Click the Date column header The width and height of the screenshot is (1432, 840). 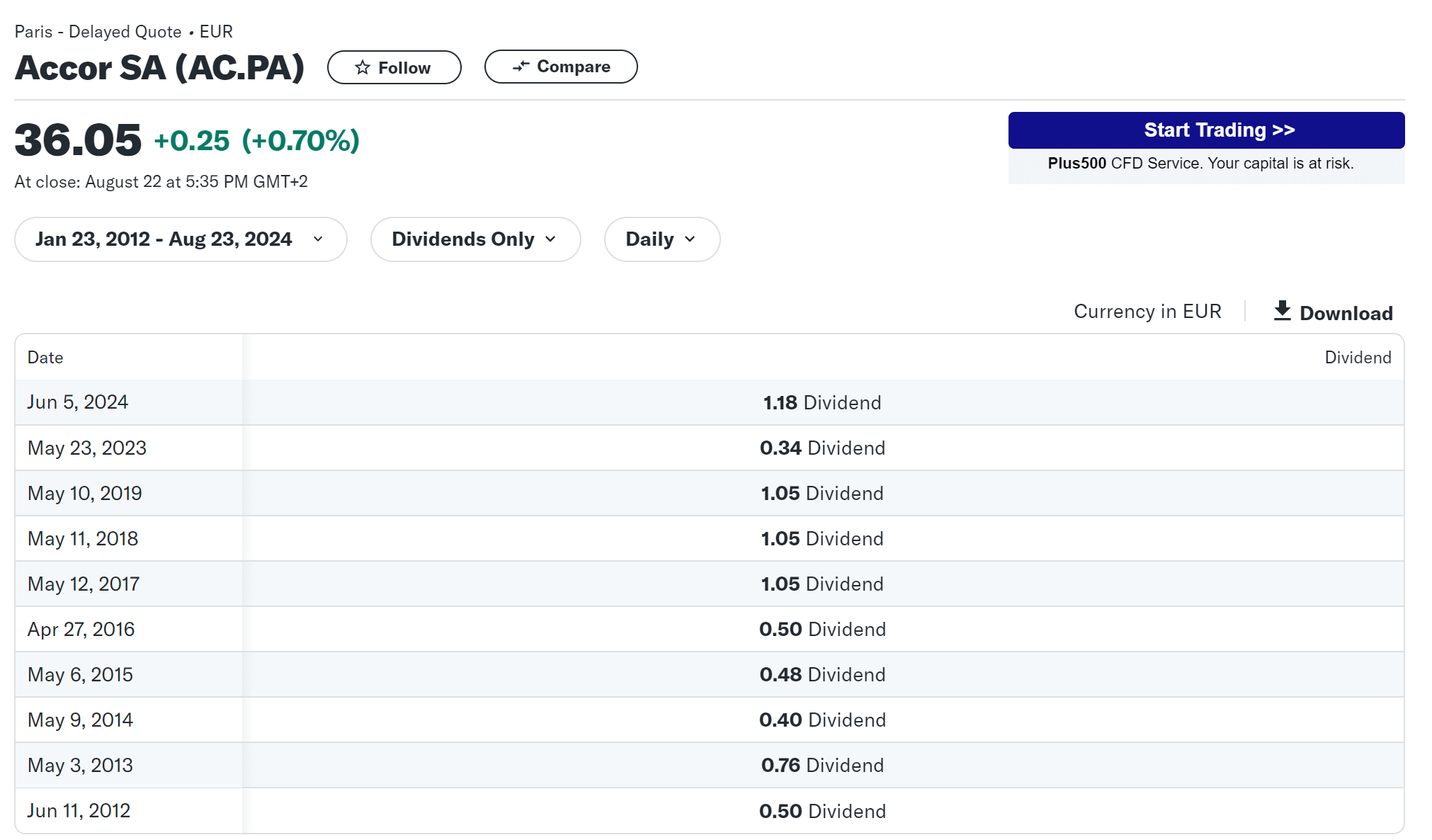(45, 358)
